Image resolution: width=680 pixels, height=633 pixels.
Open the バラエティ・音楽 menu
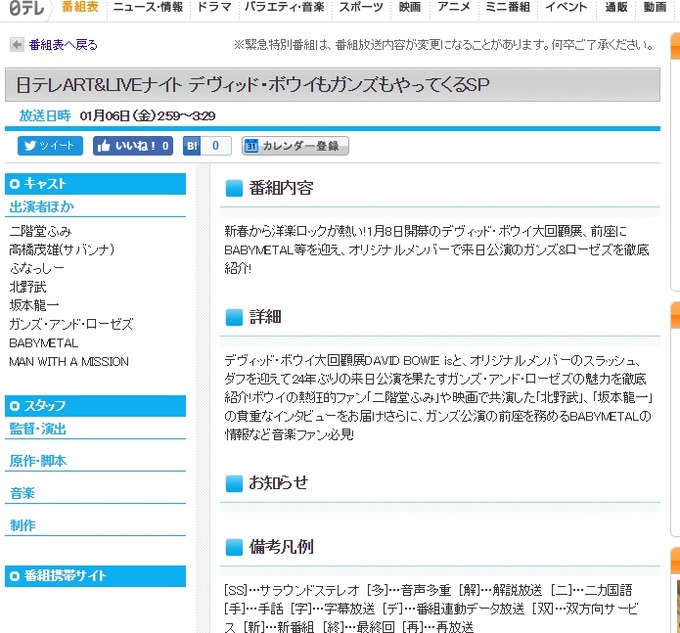click(284, 7)
